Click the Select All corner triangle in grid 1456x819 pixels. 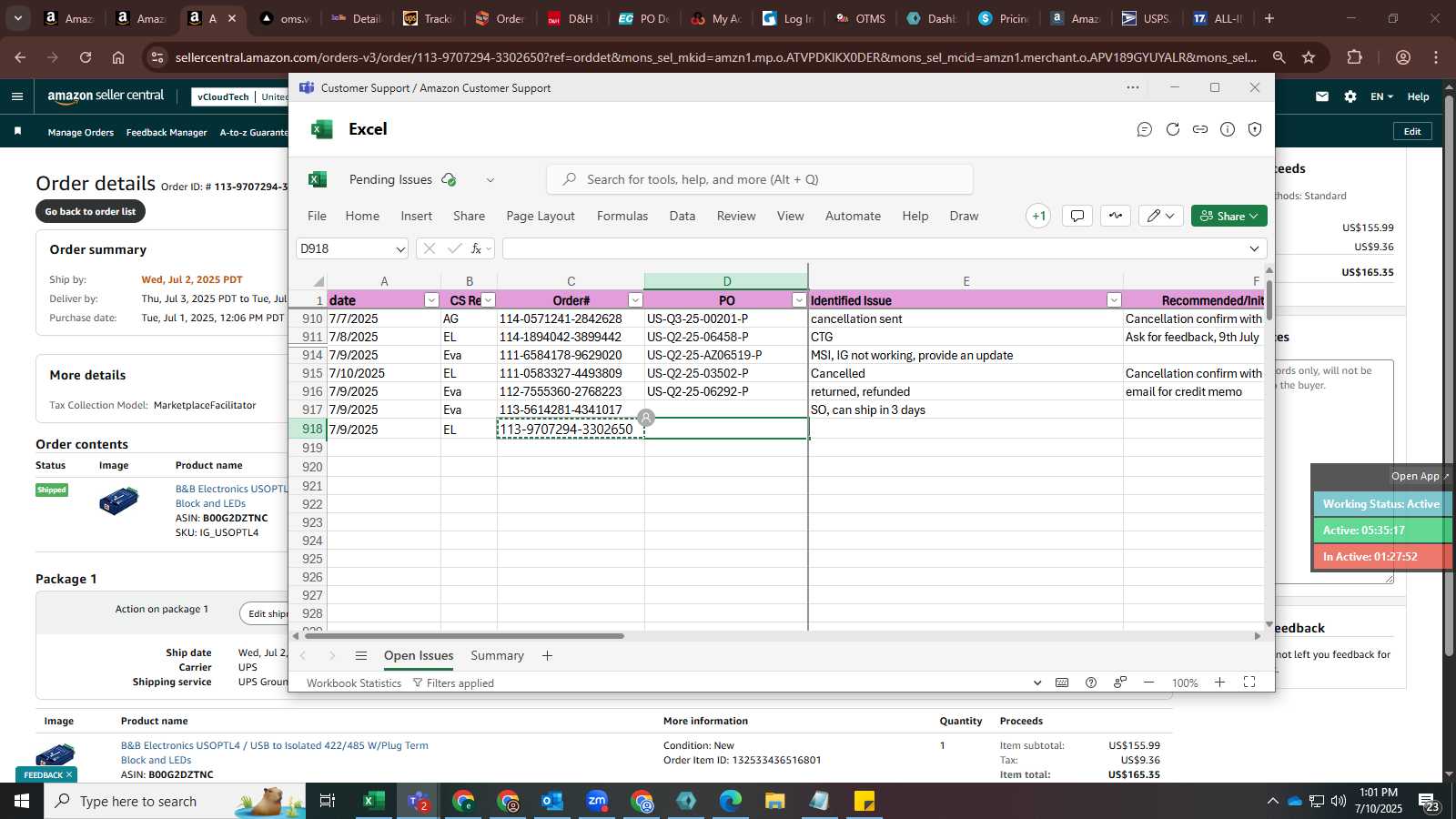[318, 281]
